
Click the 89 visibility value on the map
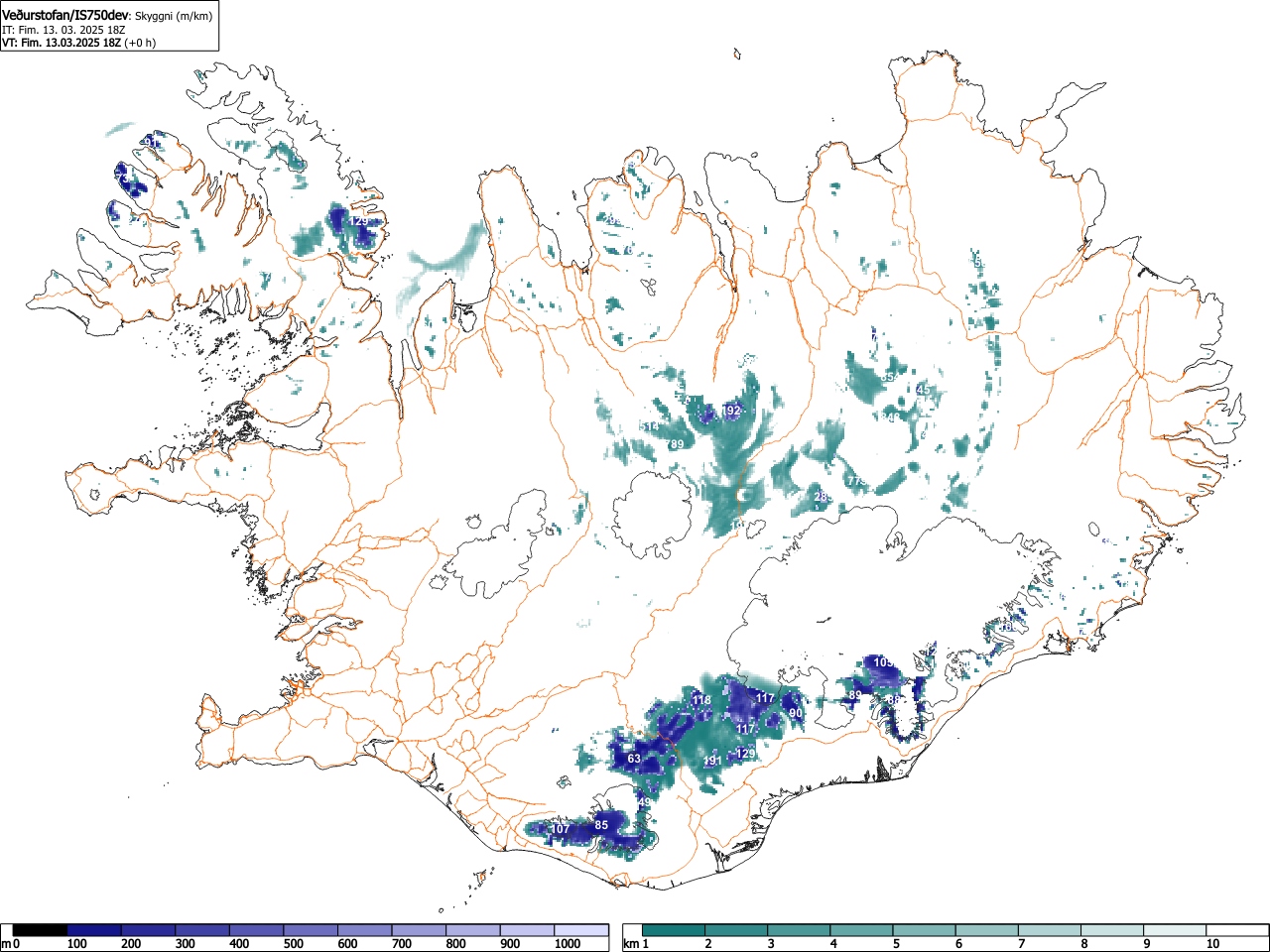pos(855,696)
